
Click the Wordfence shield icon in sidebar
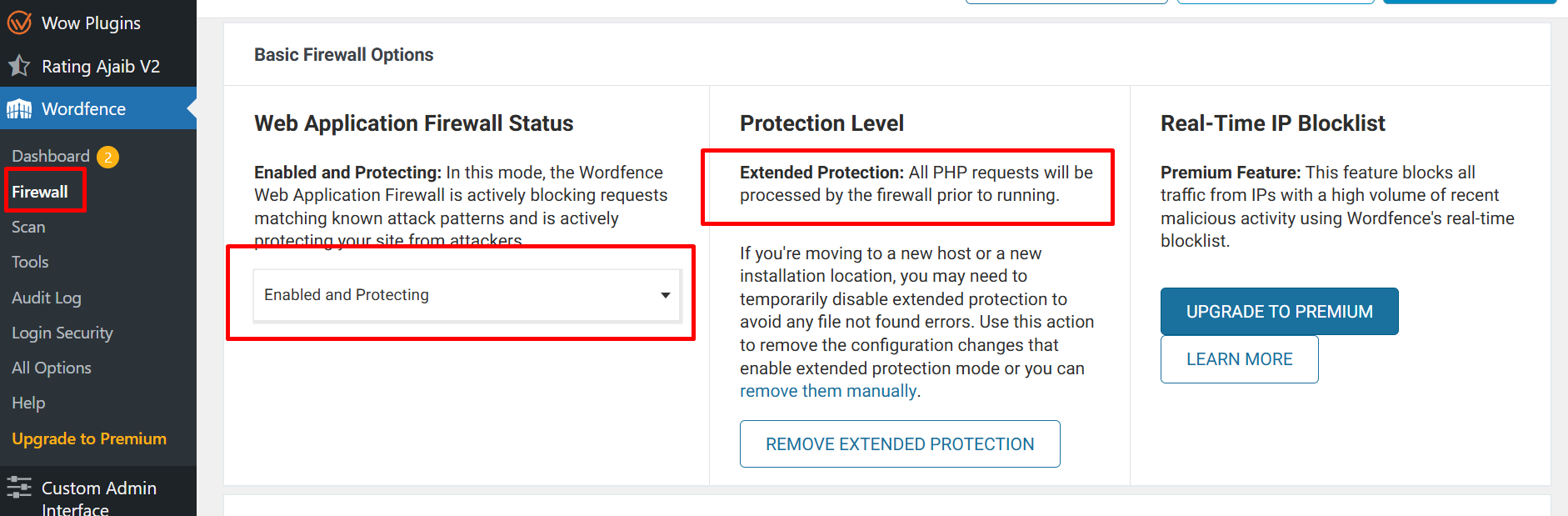pos(19,109)
